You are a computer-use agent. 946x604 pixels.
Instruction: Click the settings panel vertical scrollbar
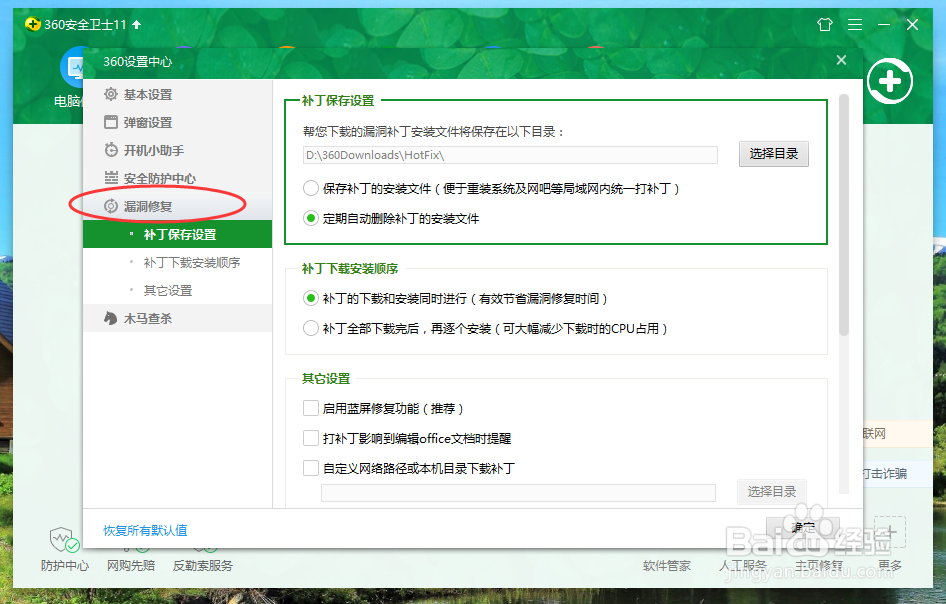click(x=843, y=215)
